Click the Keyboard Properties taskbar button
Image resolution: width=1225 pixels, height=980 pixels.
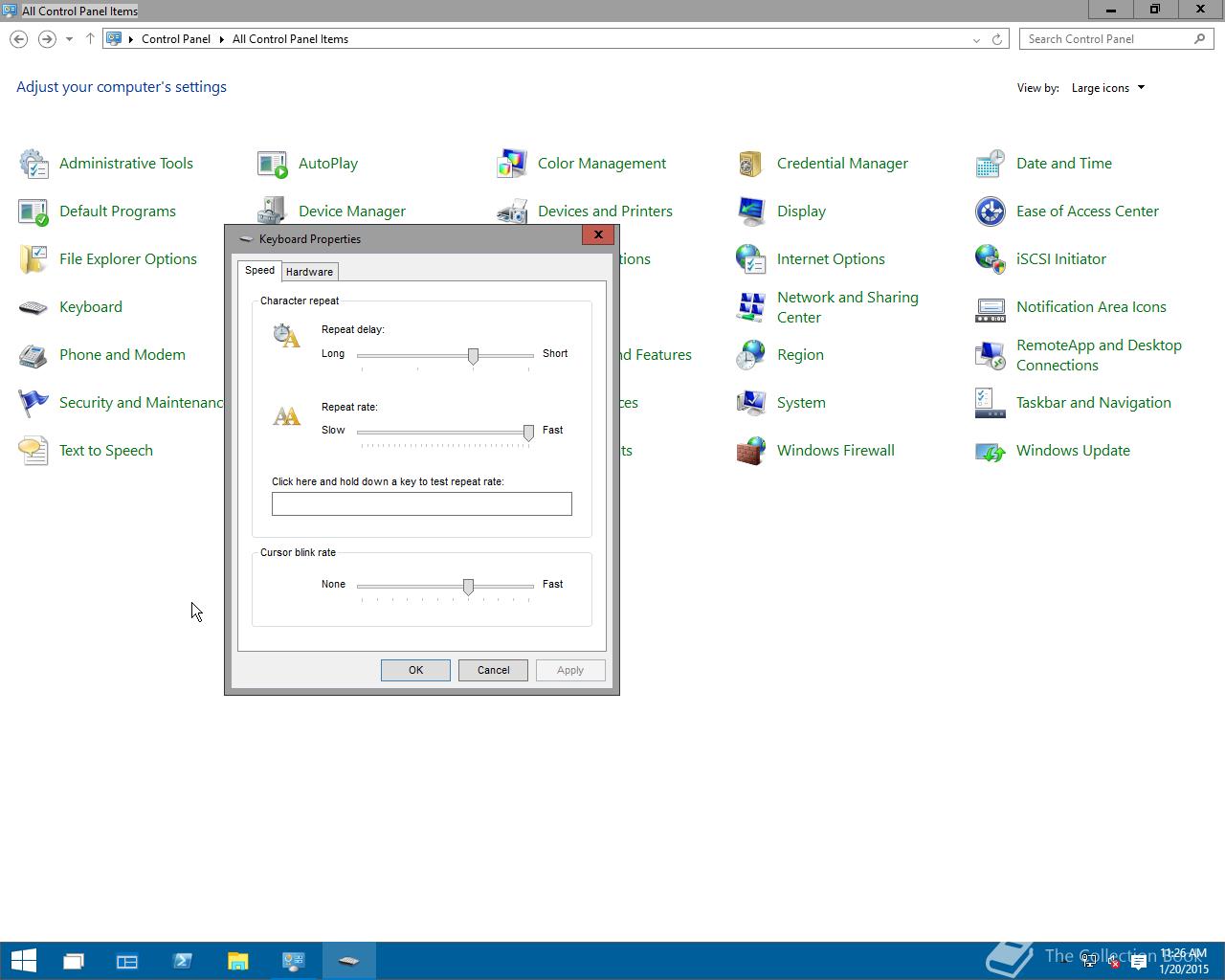(x=348, y=961)
